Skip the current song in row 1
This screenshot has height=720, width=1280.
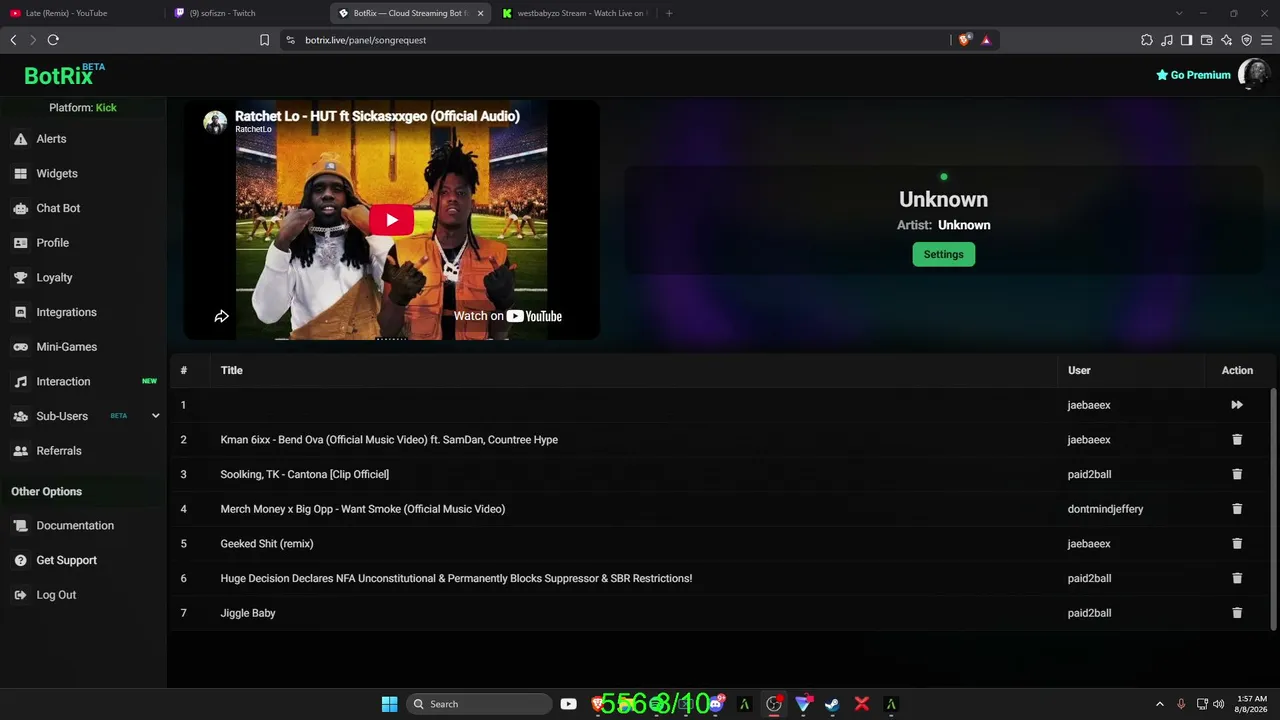click(x=1237, y=405)
